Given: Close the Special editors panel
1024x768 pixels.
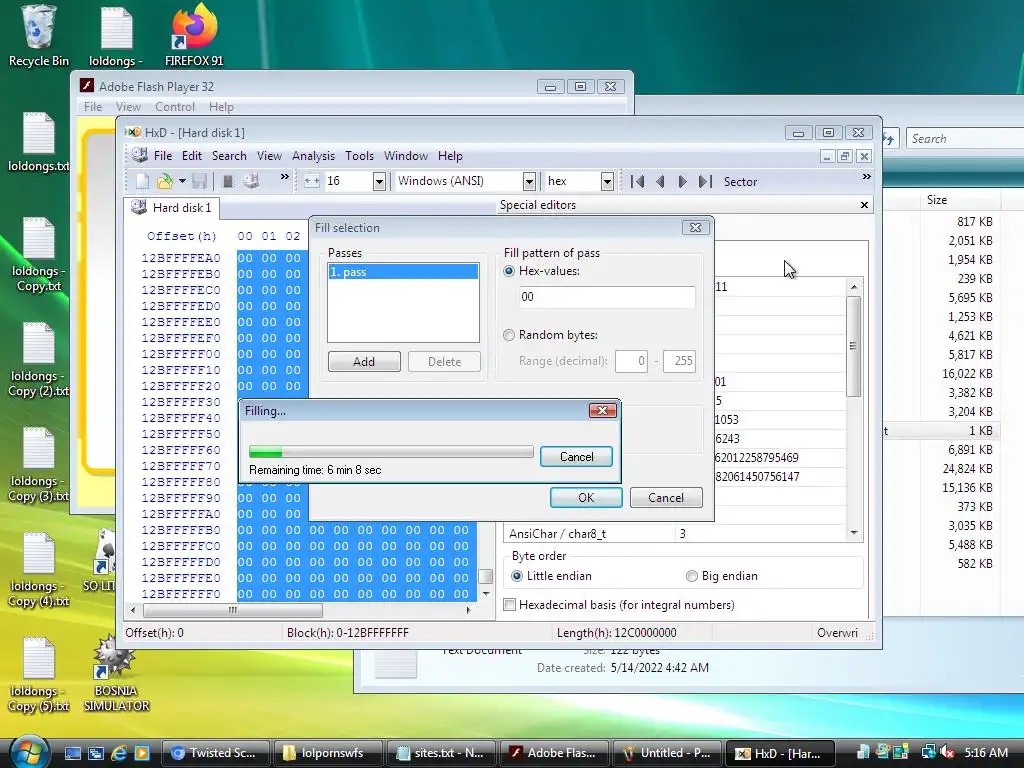Looking at the screenshot, I should (x=864, y=205).
